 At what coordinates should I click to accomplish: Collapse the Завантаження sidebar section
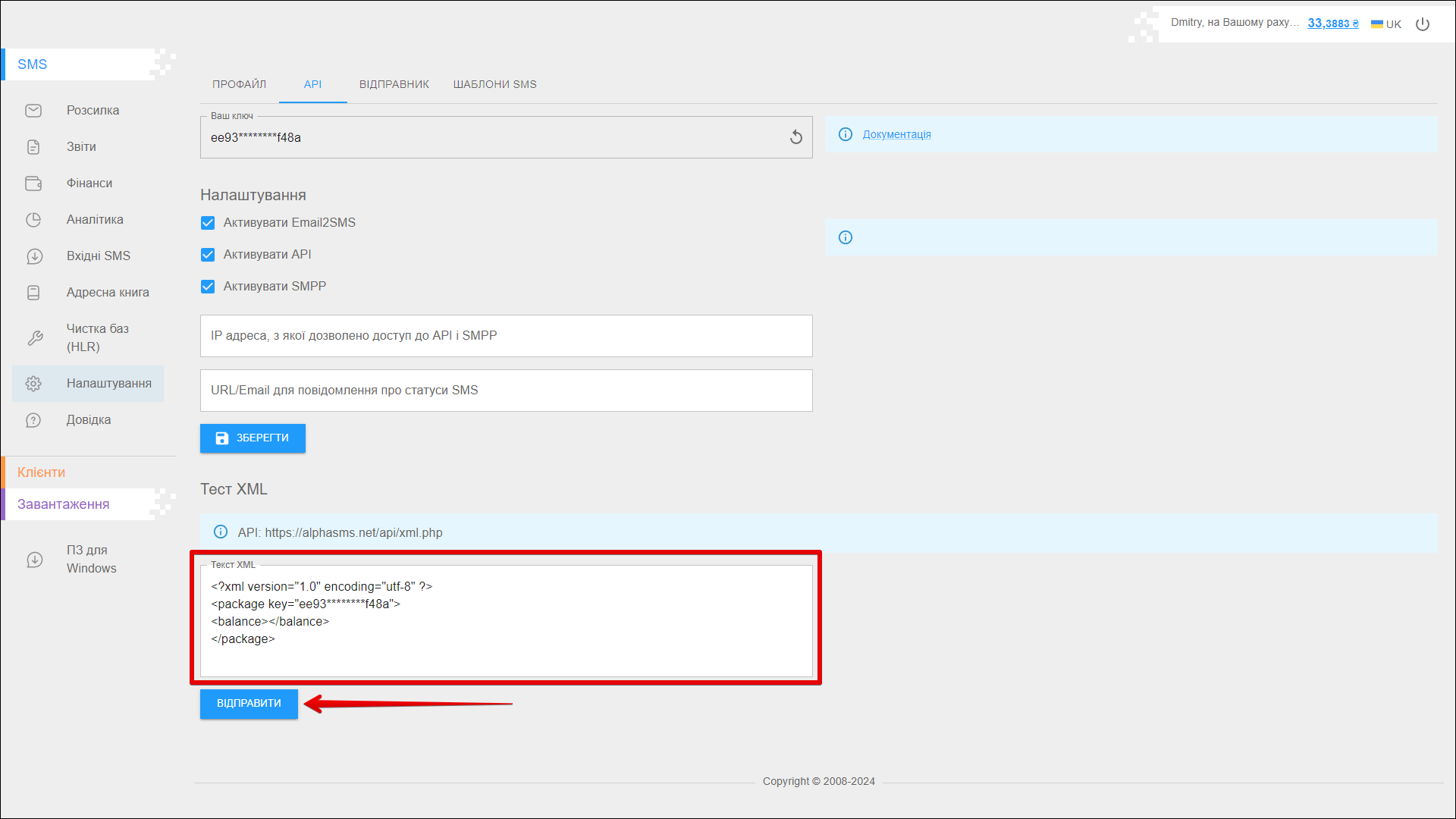(x=64, y=504)
